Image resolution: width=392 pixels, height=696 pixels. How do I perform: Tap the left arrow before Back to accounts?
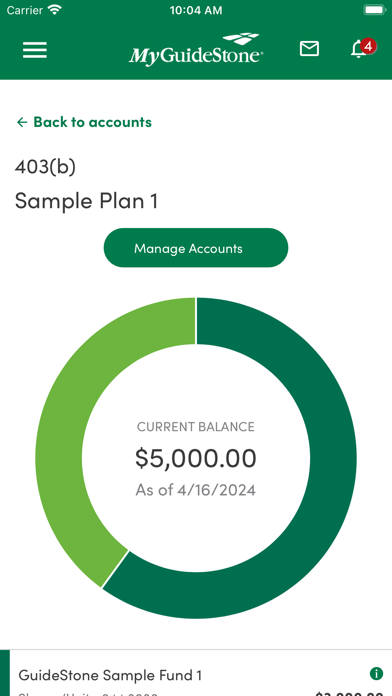click(22, 122)
